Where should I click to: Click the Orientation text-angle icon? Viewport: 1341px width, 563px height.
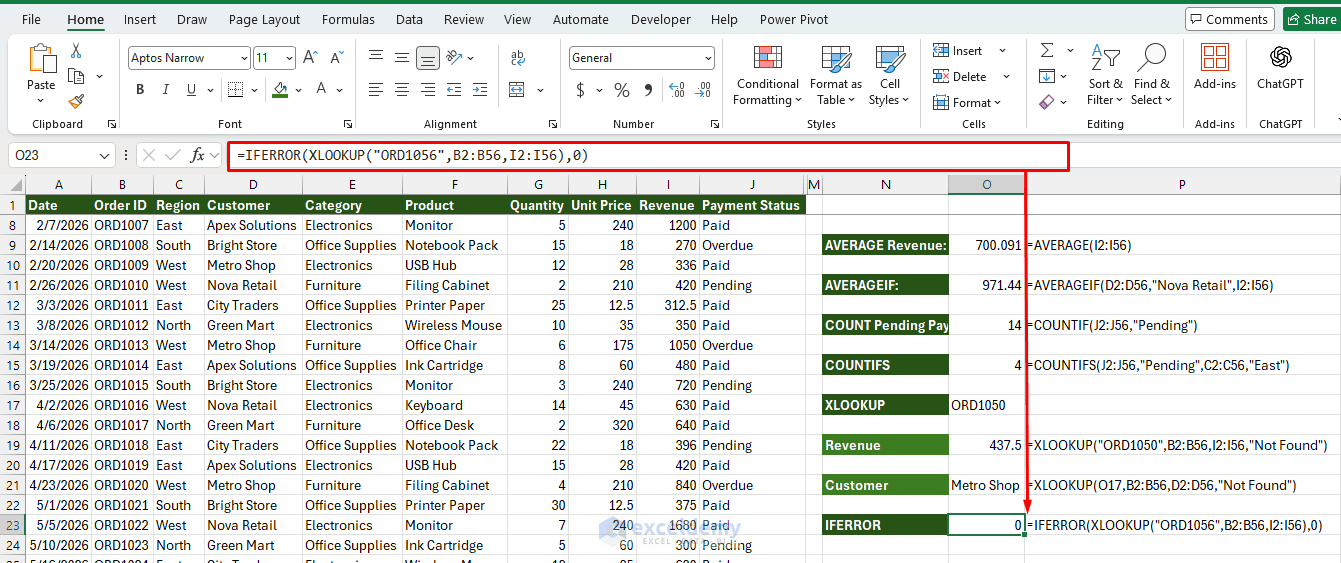click(452, 58)
